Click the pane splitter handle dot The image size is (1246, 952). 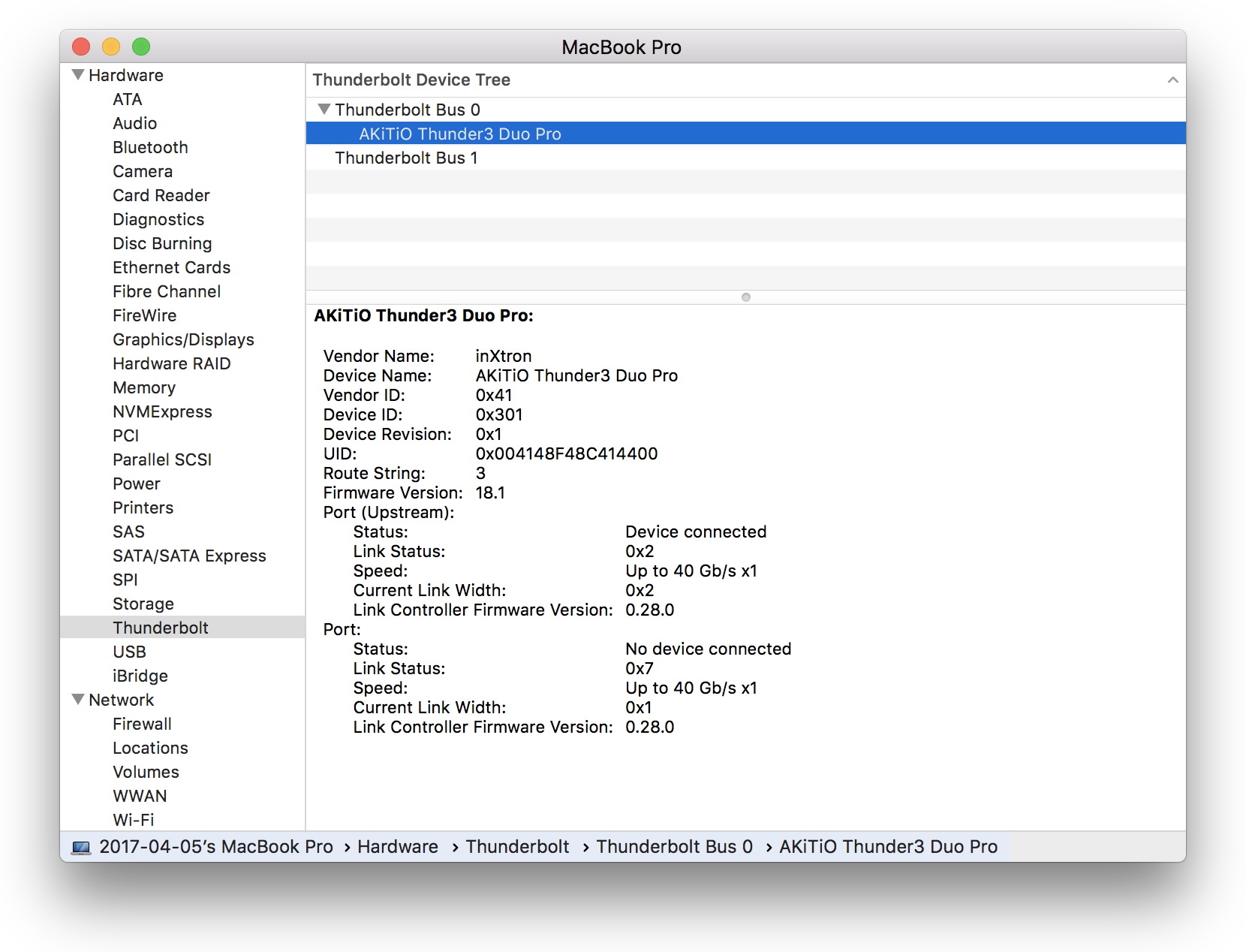point(746,297)
